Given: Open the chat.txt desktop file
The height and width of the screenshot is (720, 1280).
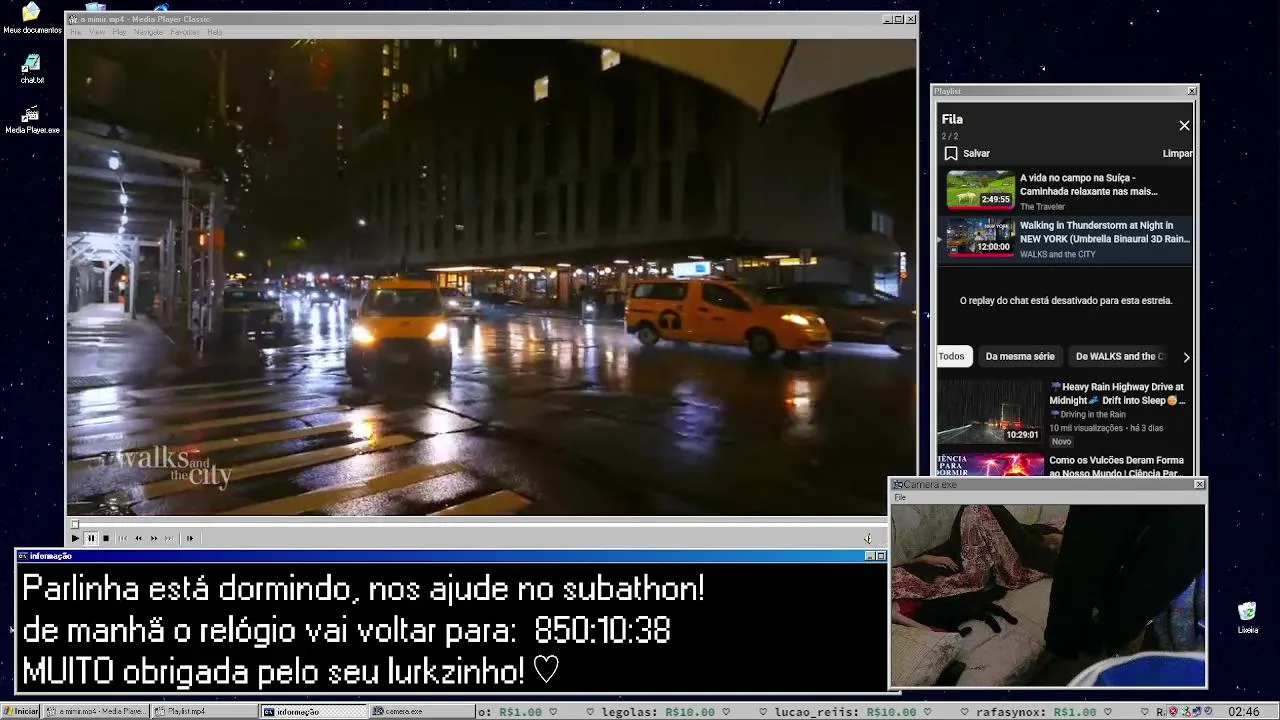Looking at the screenshot, I should coord(32,69).
